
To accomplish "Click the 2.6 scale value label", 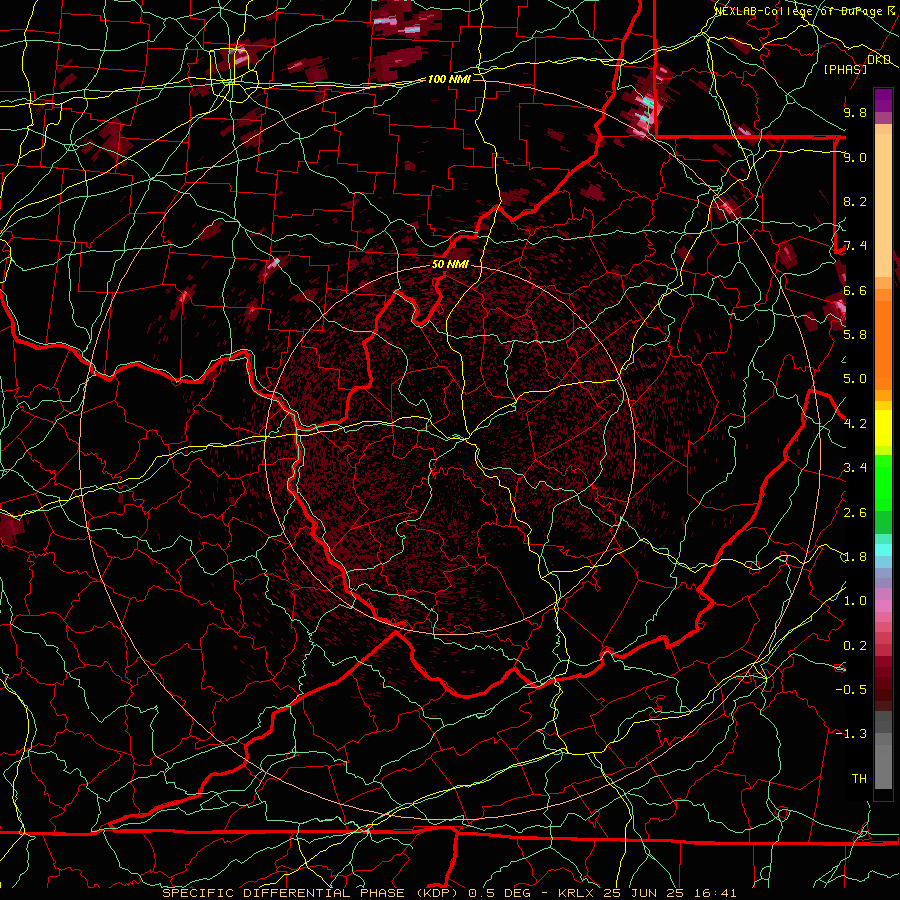I will pos(855,513).
